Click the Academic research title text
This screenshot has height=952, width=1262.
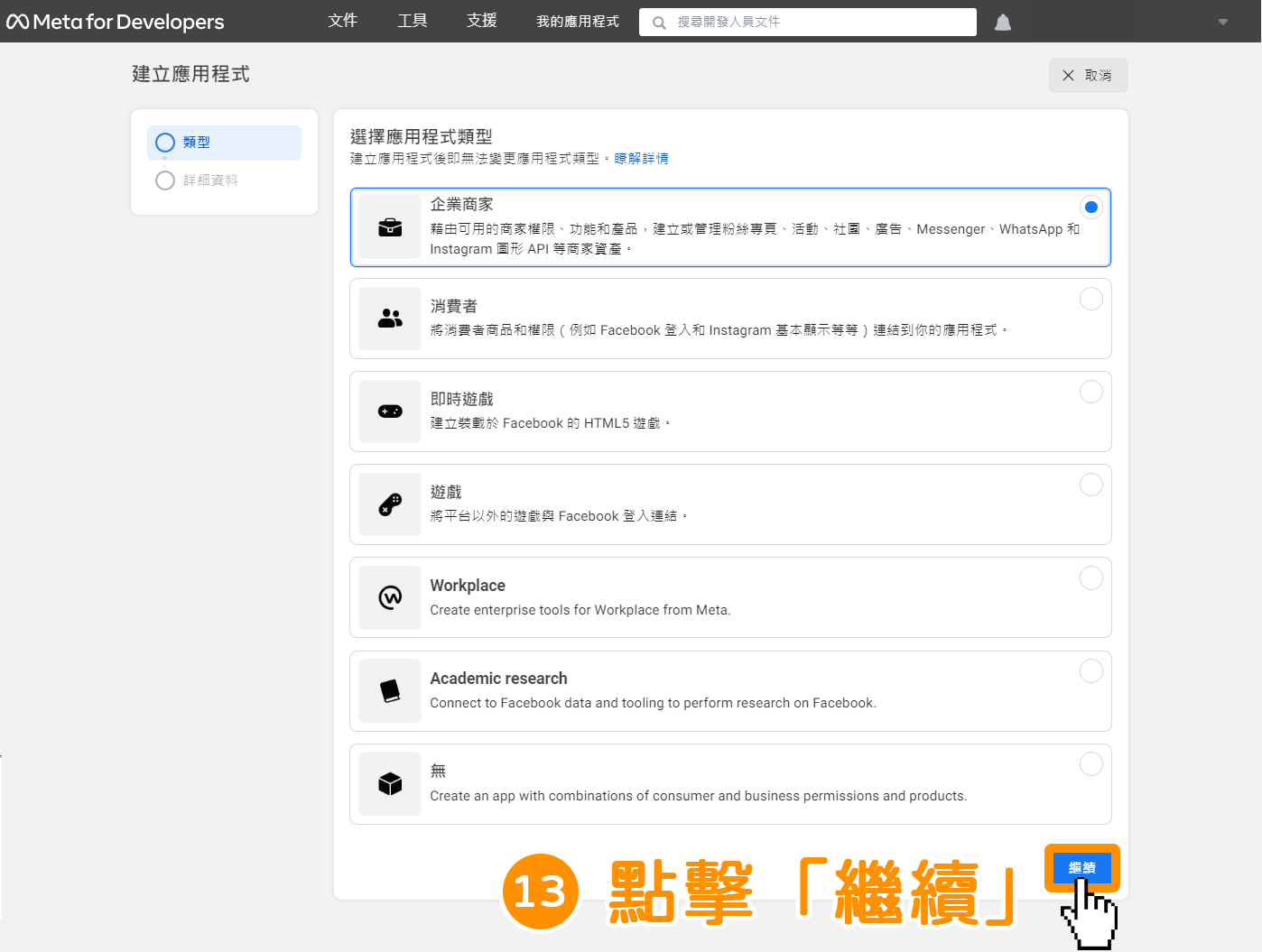498,679
